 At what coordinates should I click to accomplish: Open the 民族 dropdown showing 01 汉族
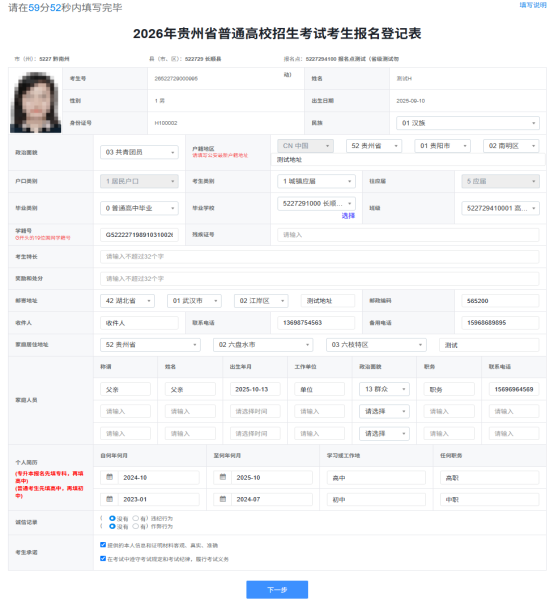pos(468,123)
